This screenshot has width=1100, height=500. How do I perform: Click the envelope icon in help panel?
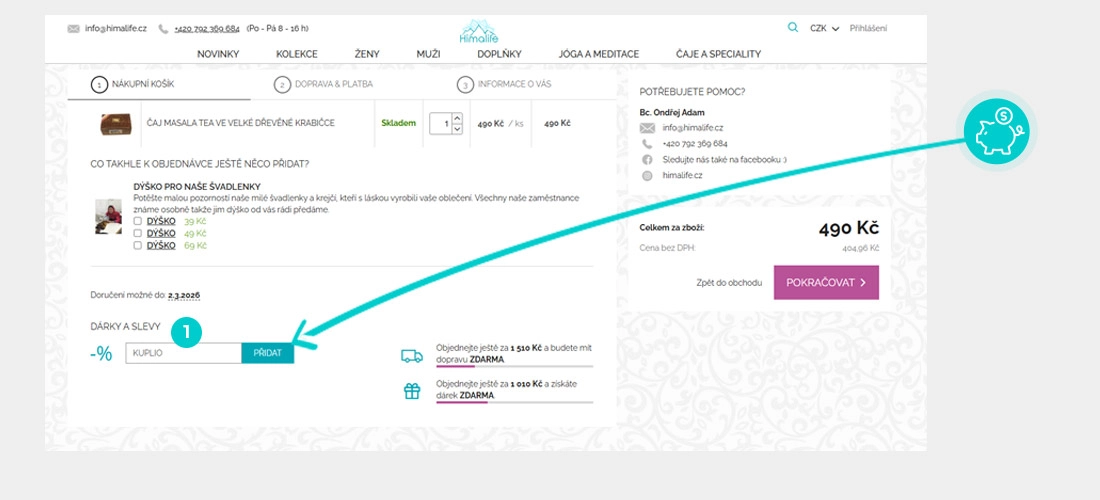click(648, 128)
